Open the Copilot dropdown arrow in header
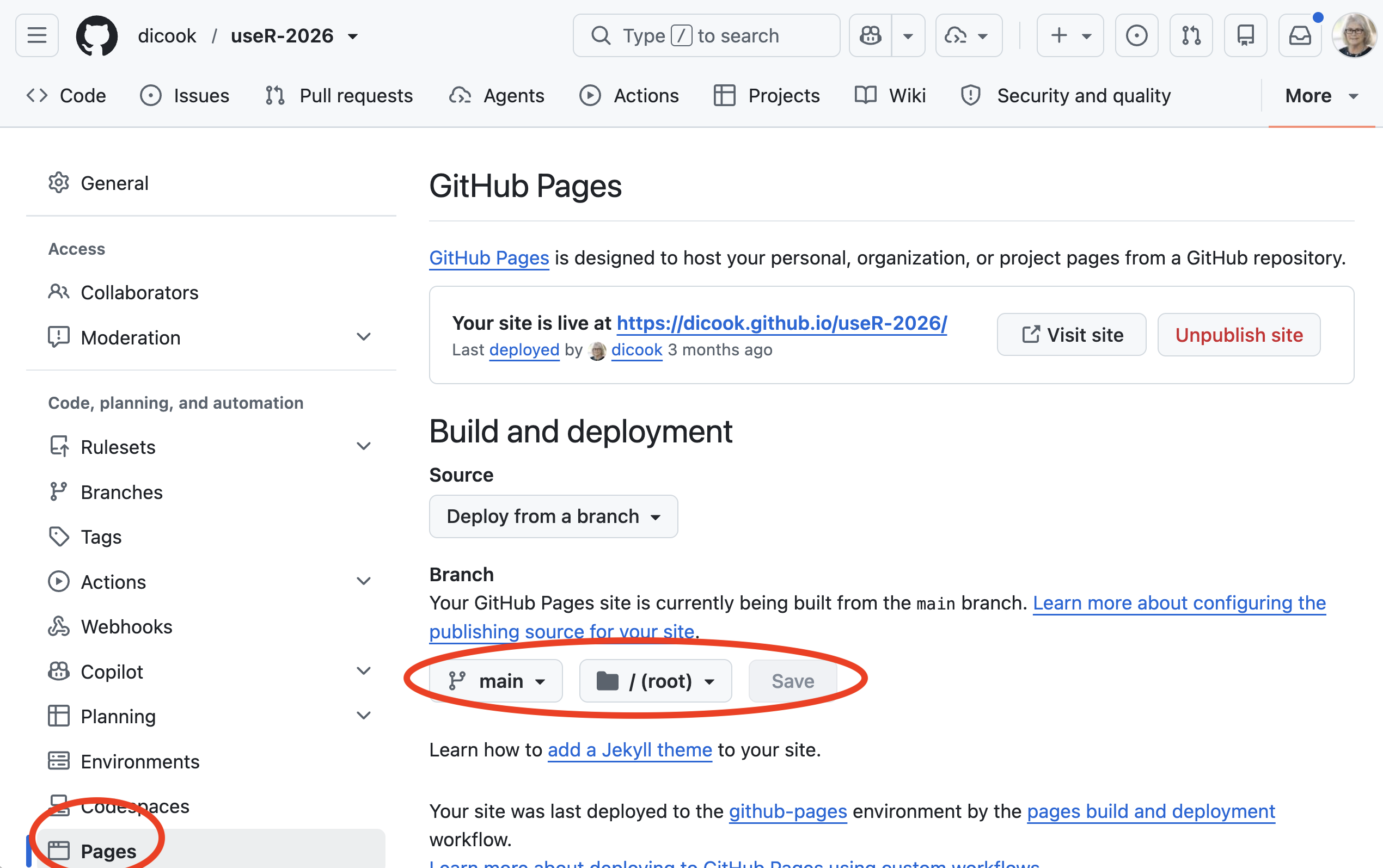 908,35
